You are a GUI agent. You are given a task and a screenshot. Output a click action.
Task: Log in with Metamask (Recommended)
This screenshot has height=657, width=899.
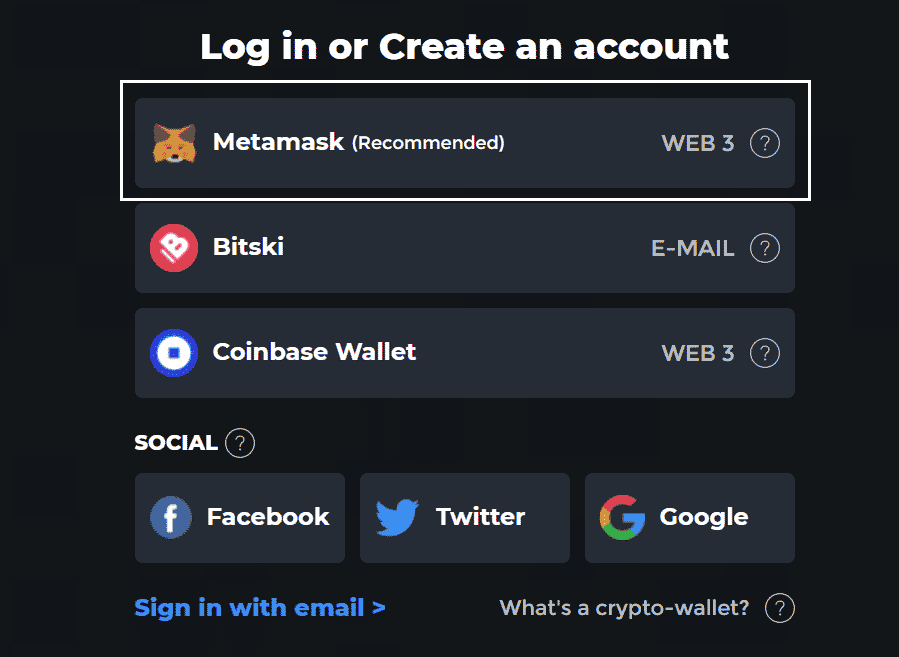coord(465,143)
